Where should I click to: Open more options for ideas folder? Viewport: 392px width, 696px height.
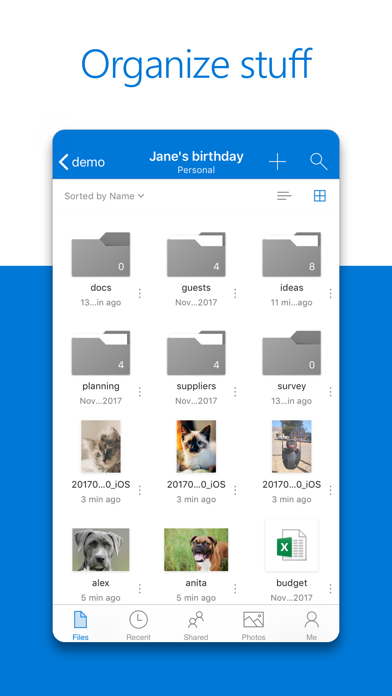pyautogui.click(x=330, y=293)
